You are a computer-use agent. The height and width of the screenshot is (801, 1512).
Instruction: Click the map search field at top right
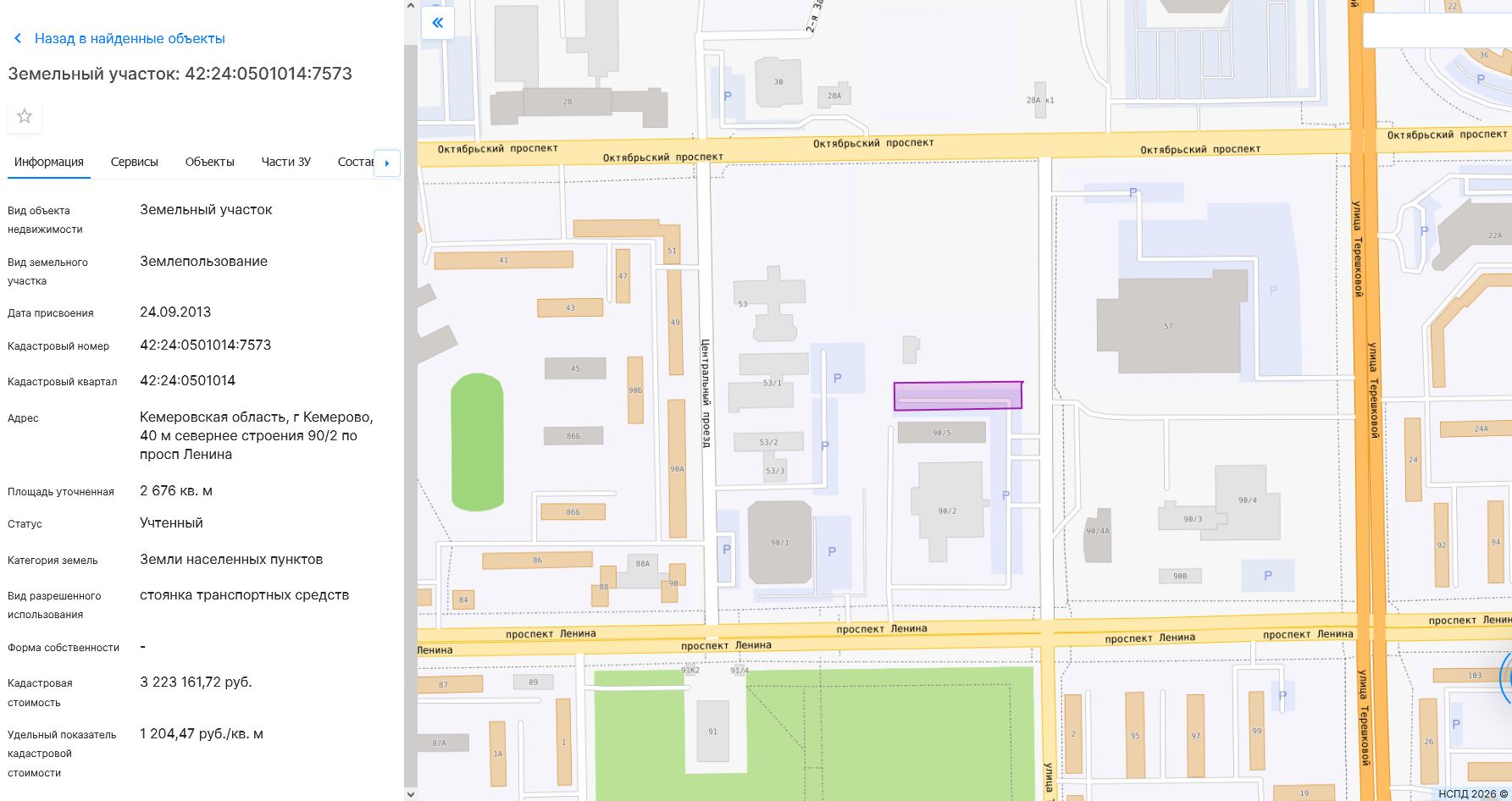[x=1436, y=31]
